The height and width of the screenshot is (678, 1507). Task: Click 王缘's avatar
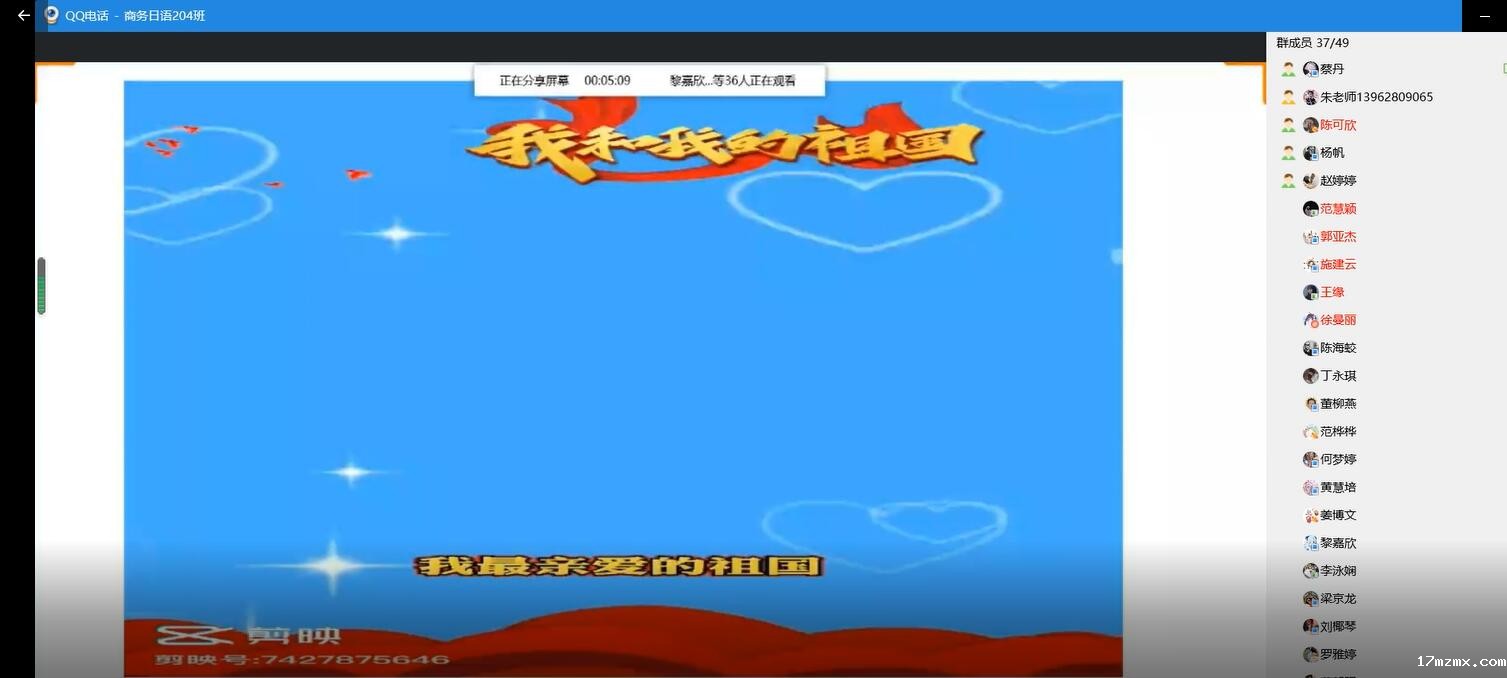(x=1310, y=292)
